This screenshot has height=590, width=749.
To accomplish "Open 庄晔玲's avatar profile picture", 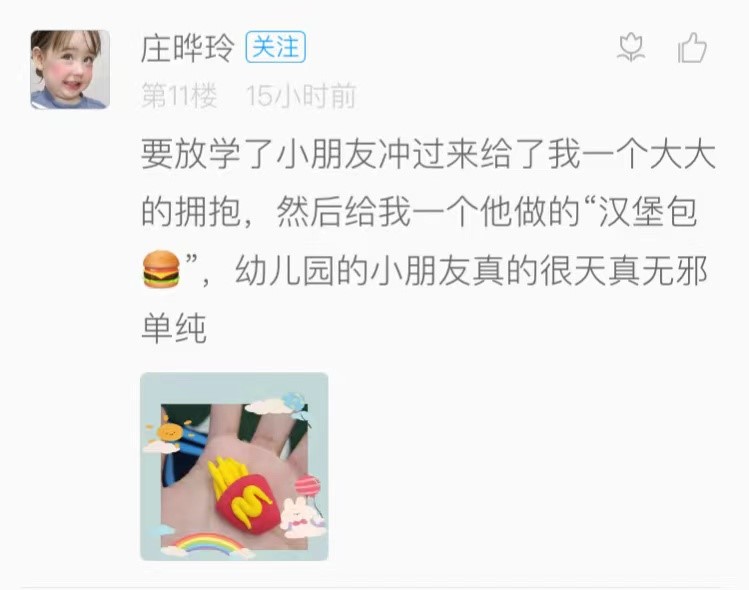I will pyautogui.click(x=70, y=70).
